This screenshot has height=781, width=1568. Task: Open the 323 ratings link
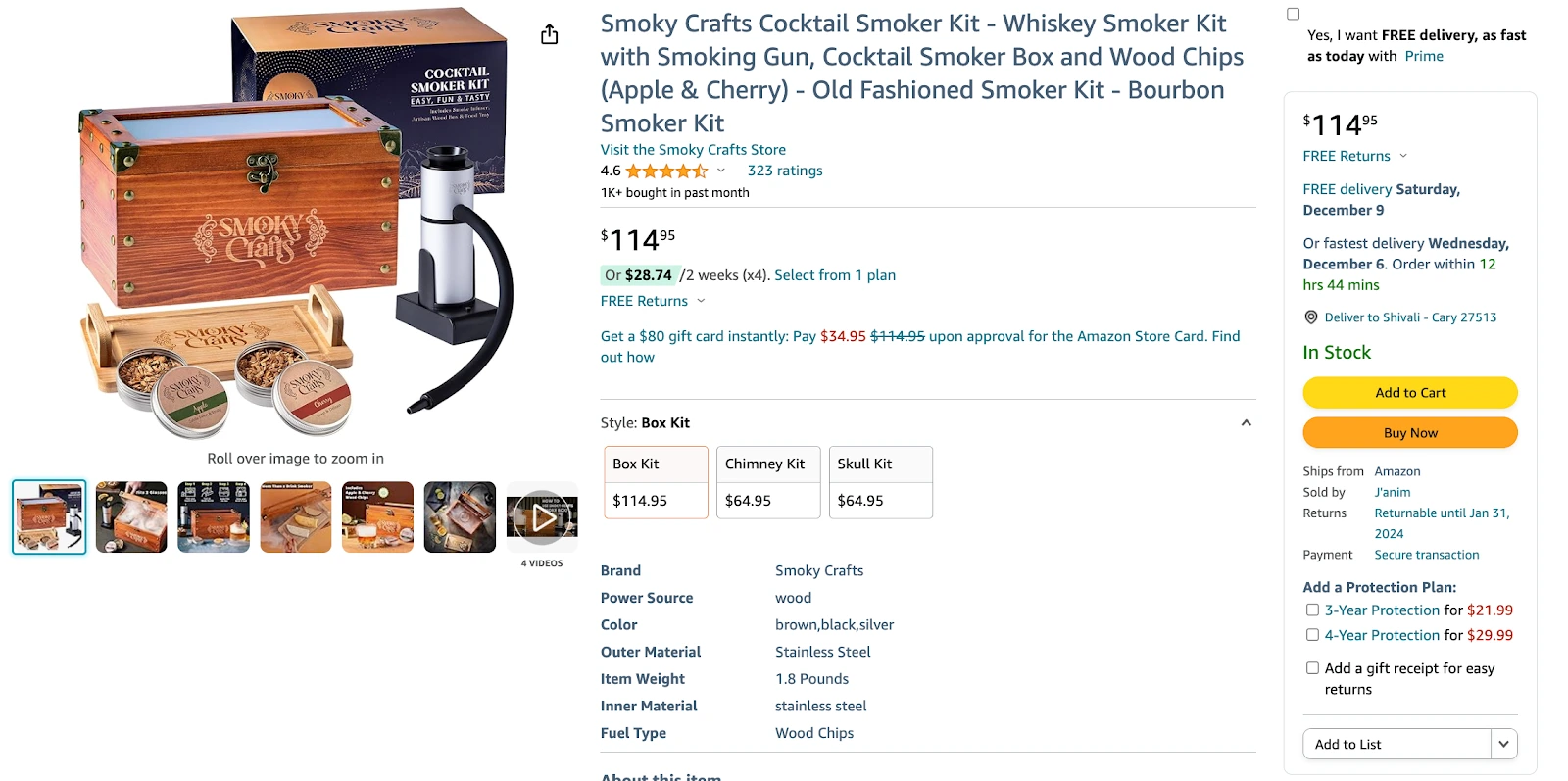(785, 171)
